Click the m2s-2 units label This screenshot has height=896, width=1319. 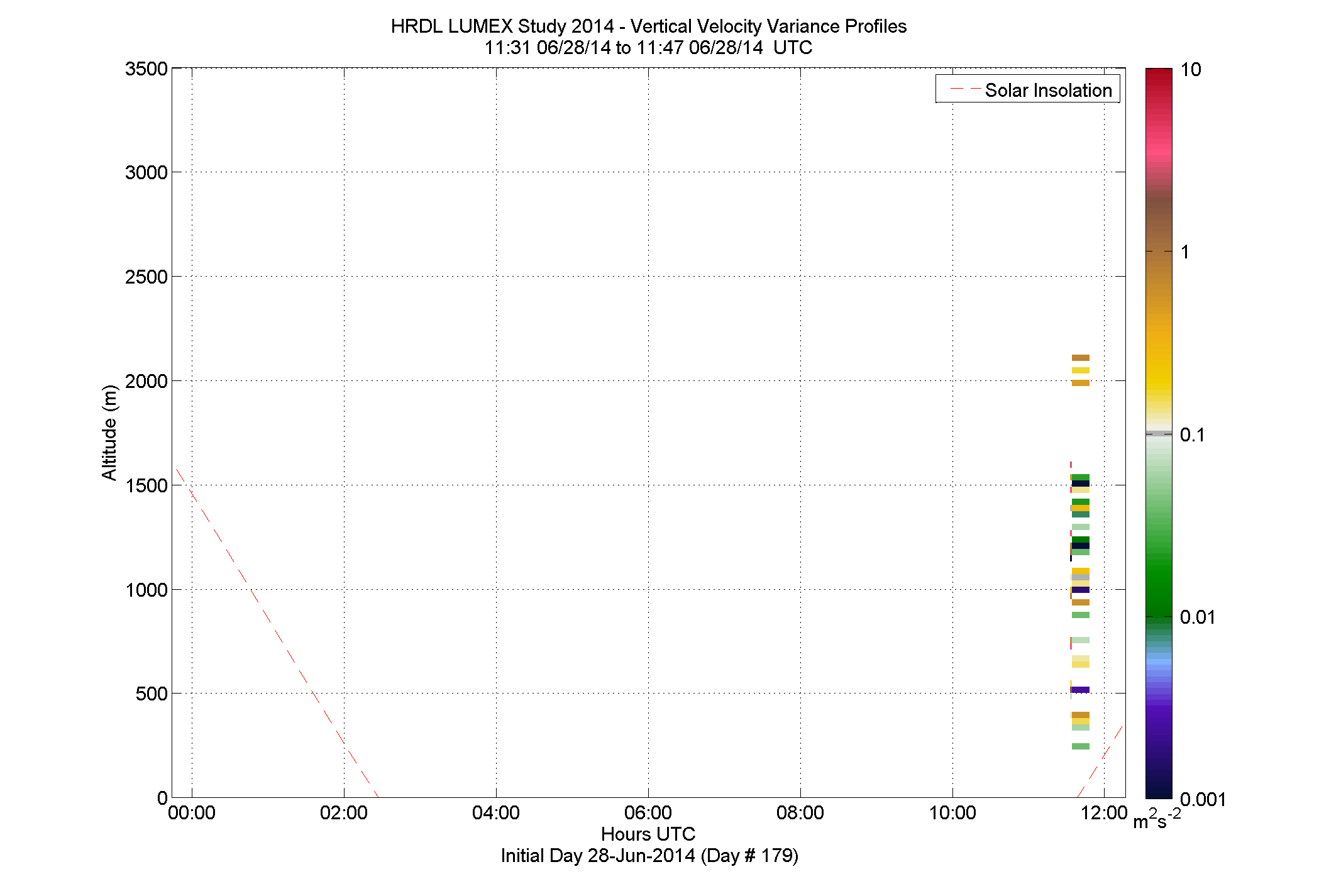1156,819
